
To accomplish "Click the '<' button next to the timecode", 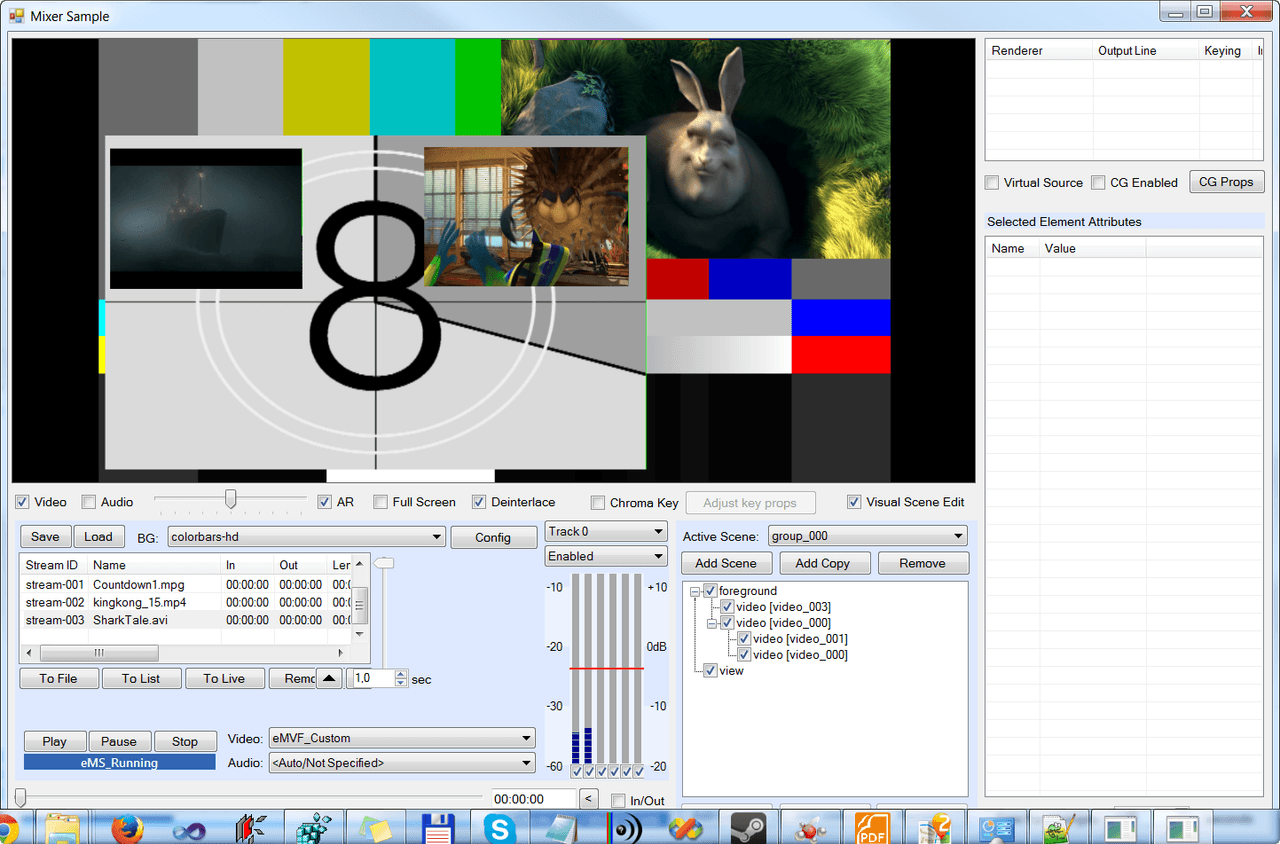I will coord(588,798).
